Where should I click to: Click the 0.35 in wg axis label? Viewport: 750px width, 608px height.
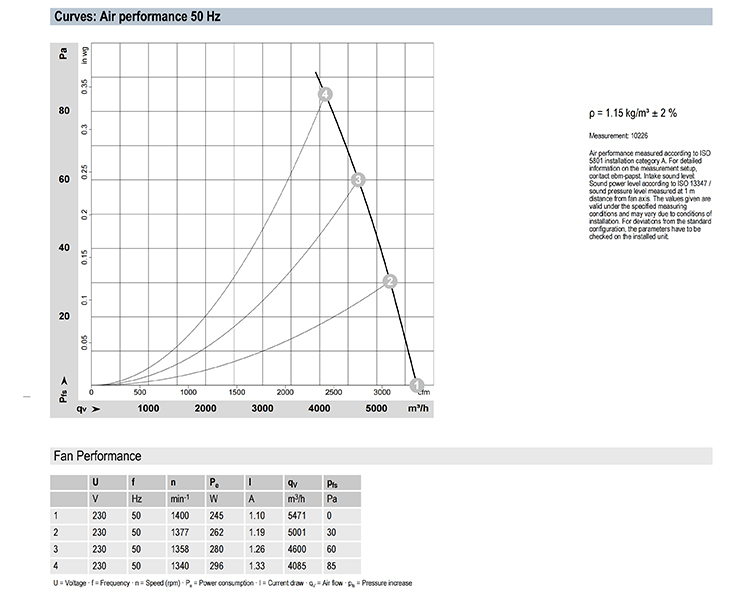point(85,87)
